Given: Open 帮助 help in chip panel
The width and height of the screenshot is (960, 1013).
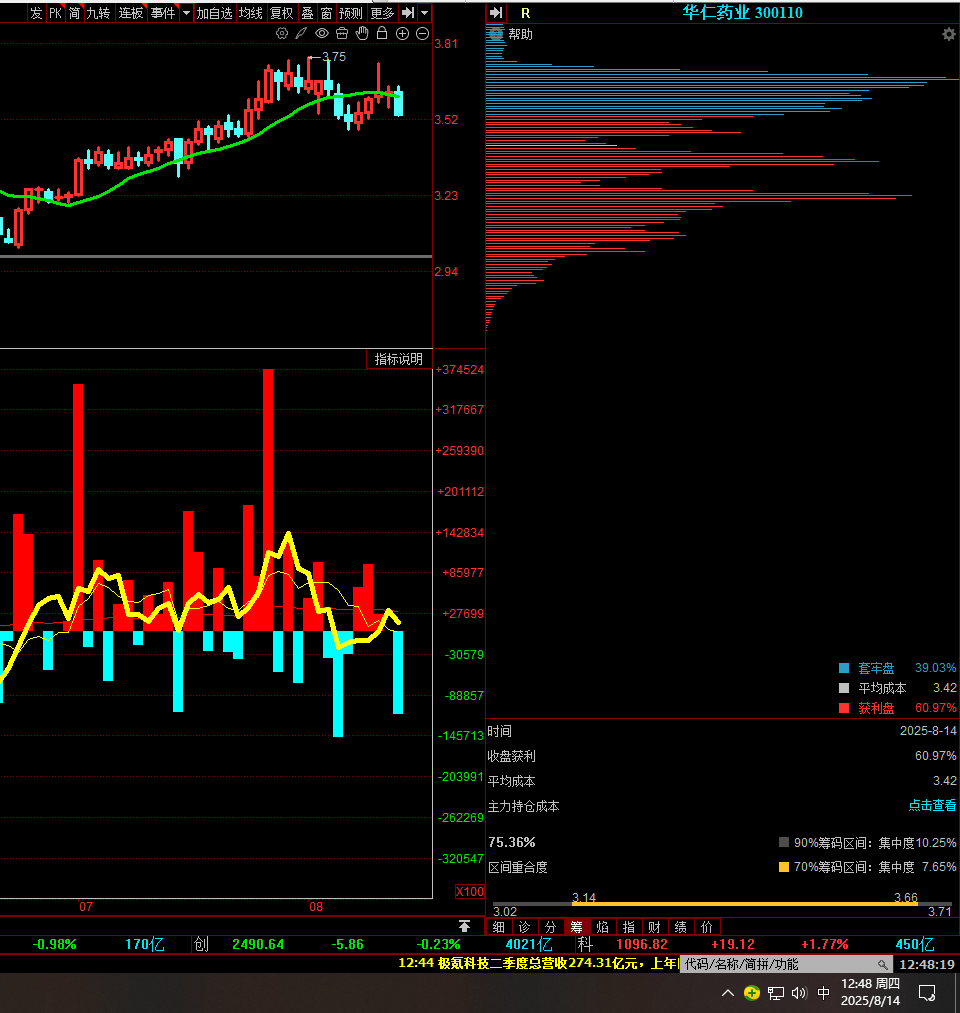Looking at the screenshot, I should (x=520, y=34).
